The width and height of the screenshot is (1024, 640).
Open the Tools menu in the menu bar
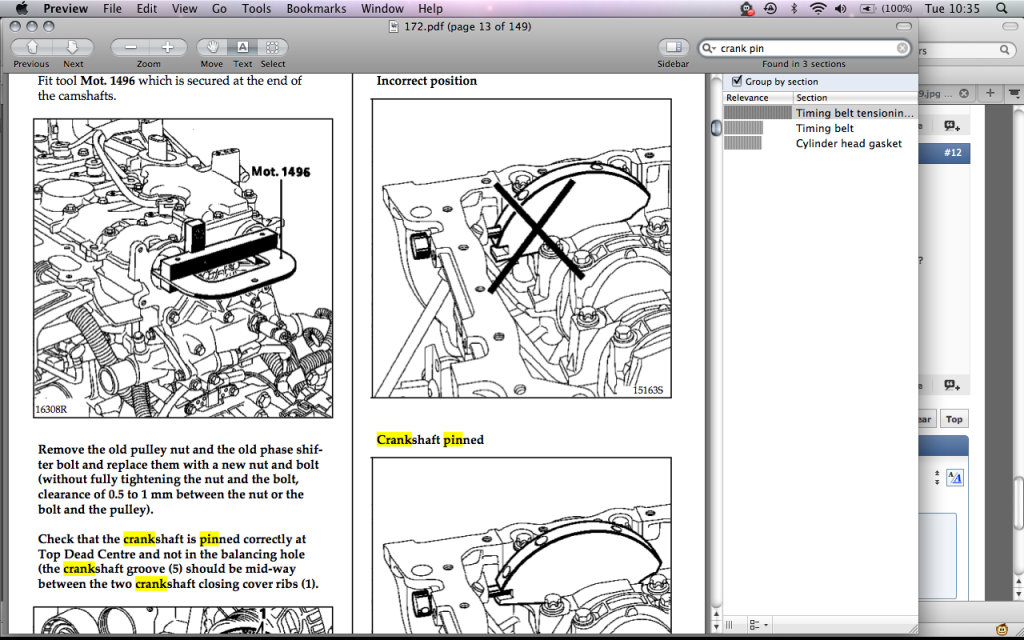[x=256, y=8]
